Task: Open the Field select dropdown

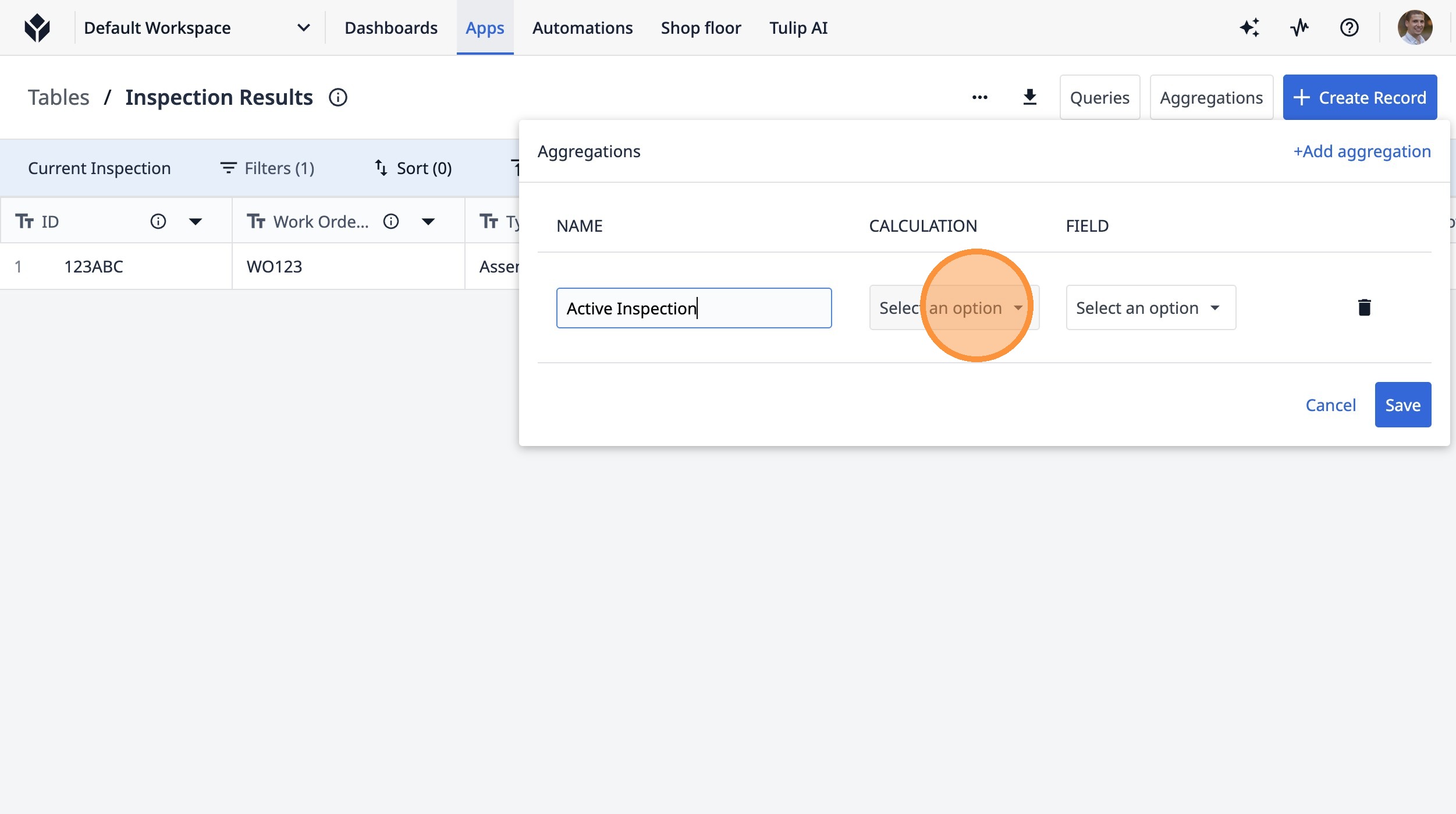Action: click(x=1150, y=307)
